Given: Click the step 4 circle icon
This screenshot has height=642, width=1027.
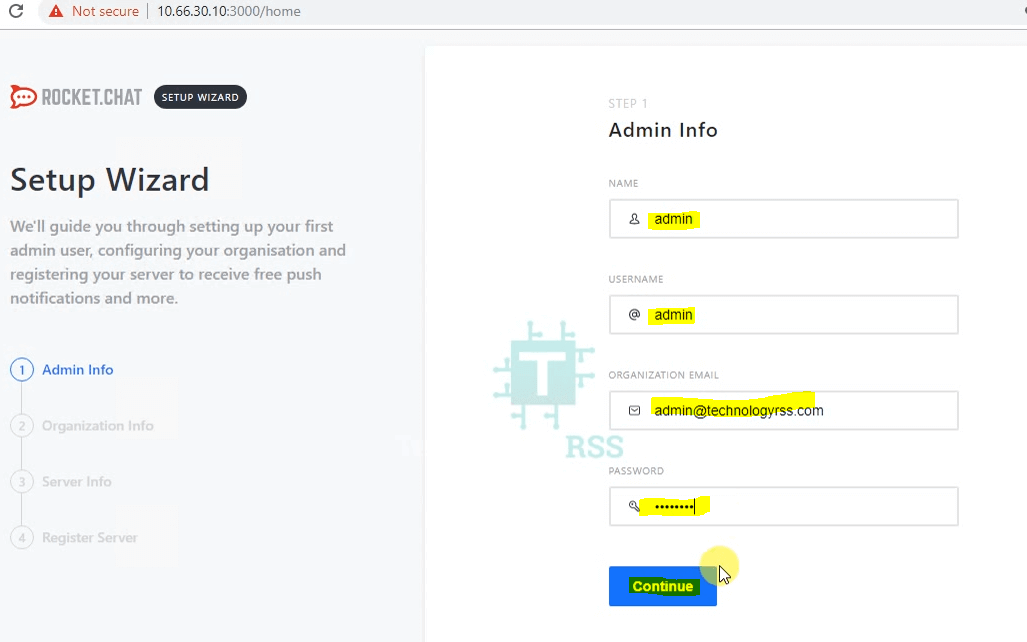Looking at the screenshot, I should (x=22, y=538).
